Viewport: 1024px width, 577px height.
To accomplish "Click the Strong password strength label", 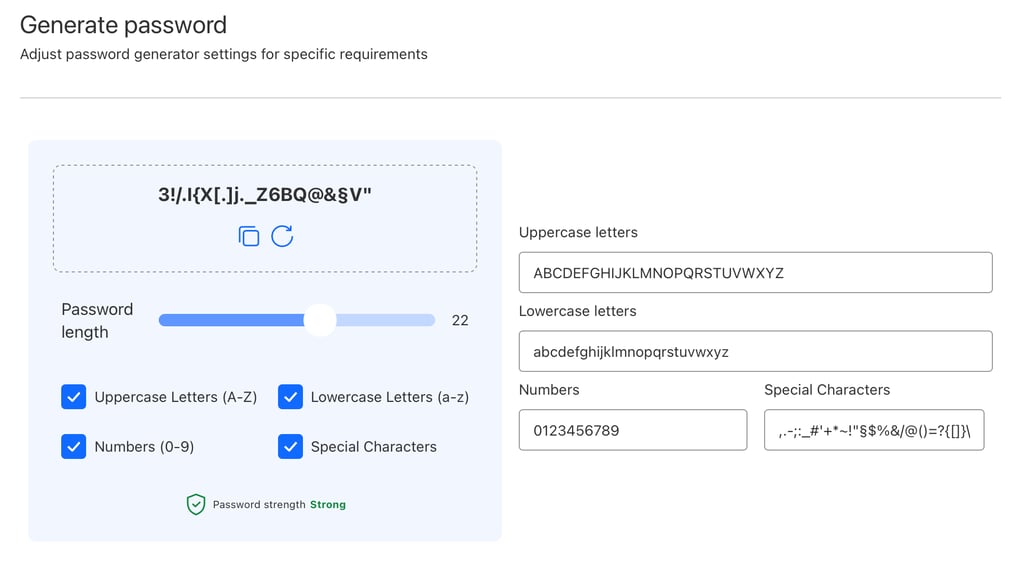I will [328, 505].
